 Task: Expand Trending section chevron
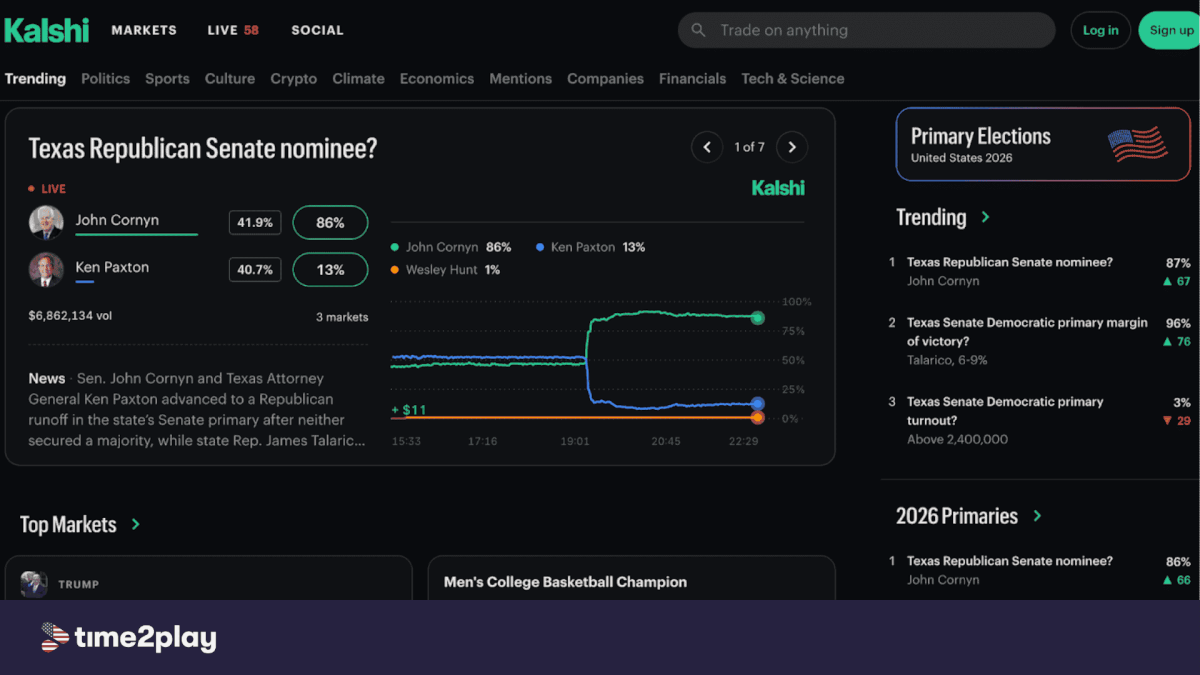985,217
